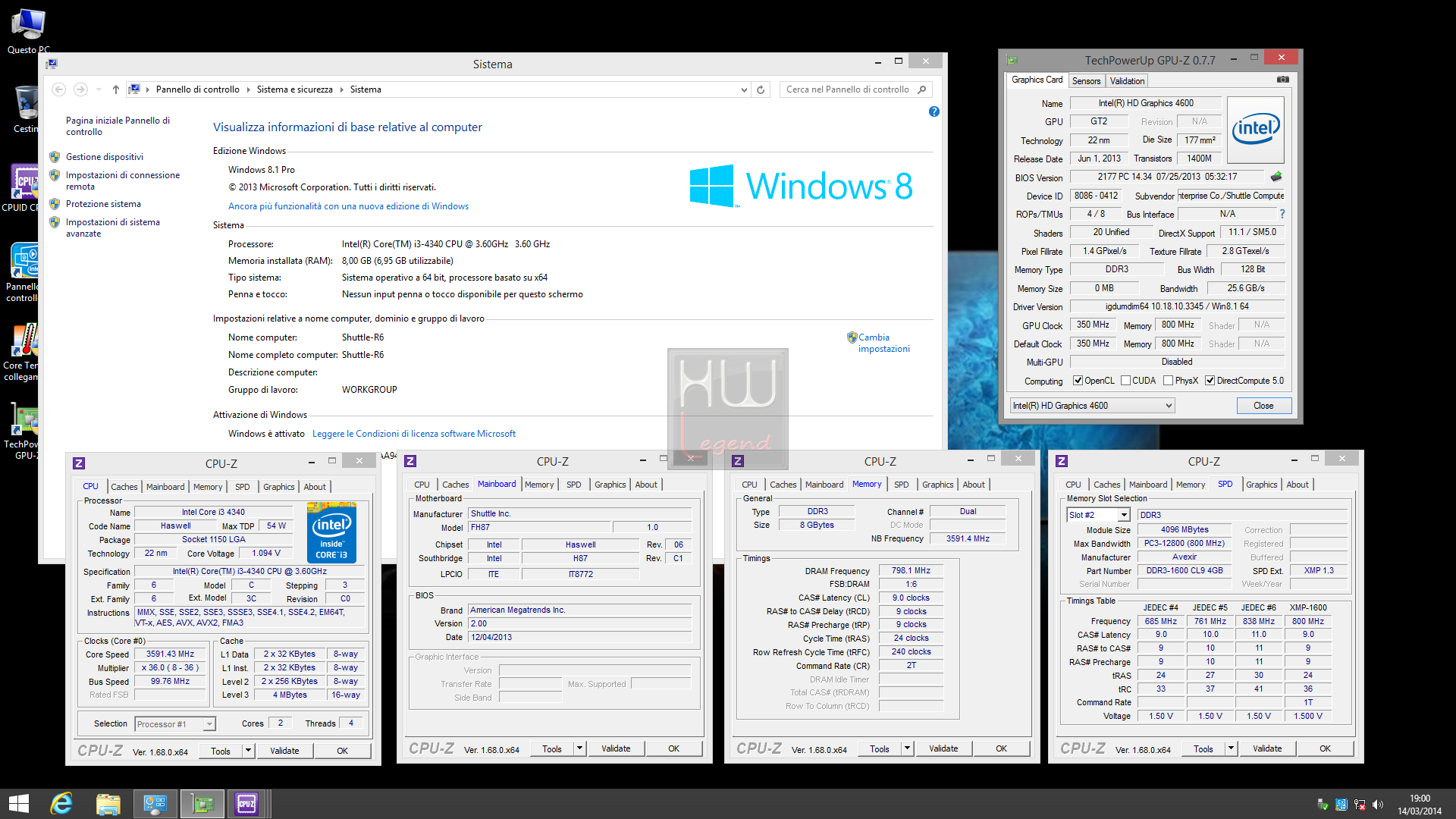Click forward arrow in Sistema window
This screenshot has height=819, width=1456.
tap(80, 89)
